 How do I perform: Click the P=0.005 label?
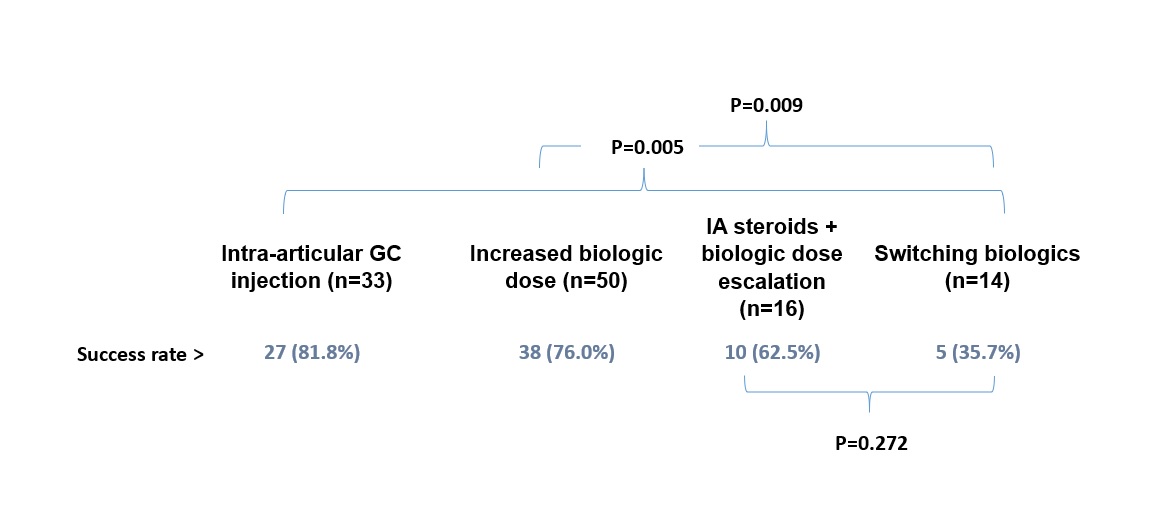pyautogui.click(x=647, y=147)
